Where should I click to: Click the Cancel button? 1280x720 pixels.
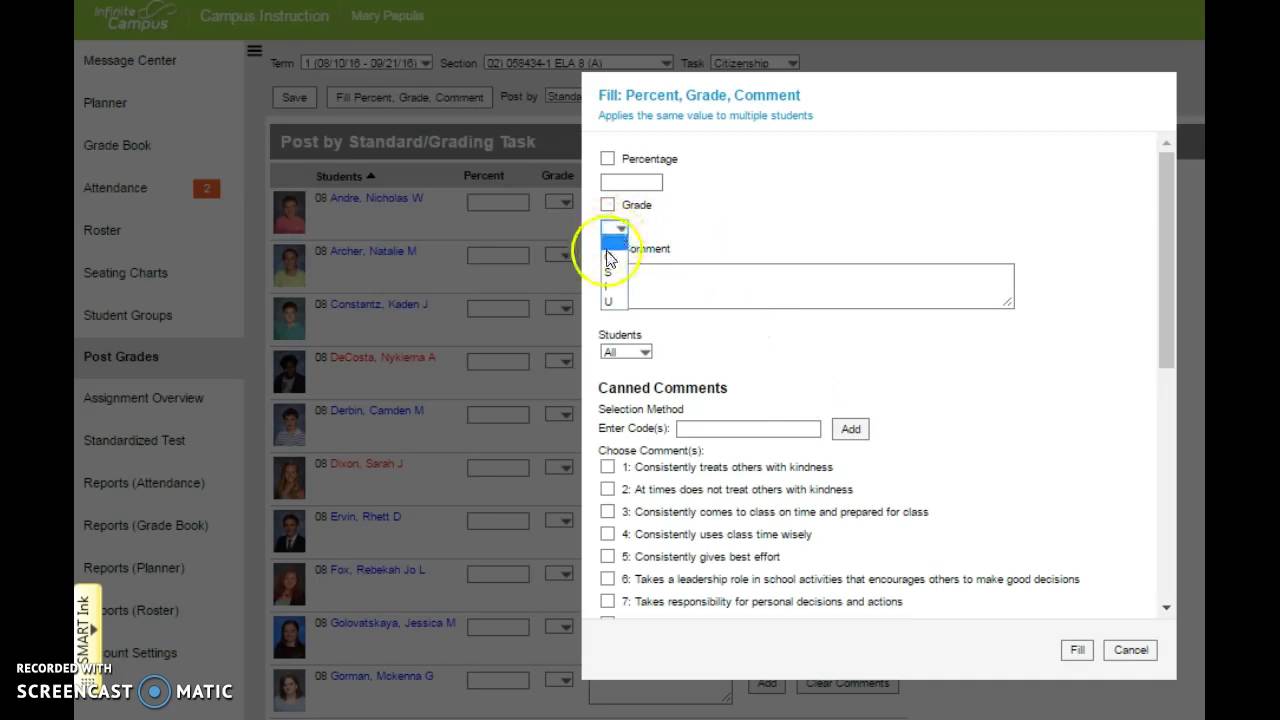(x=1131, y=650)
